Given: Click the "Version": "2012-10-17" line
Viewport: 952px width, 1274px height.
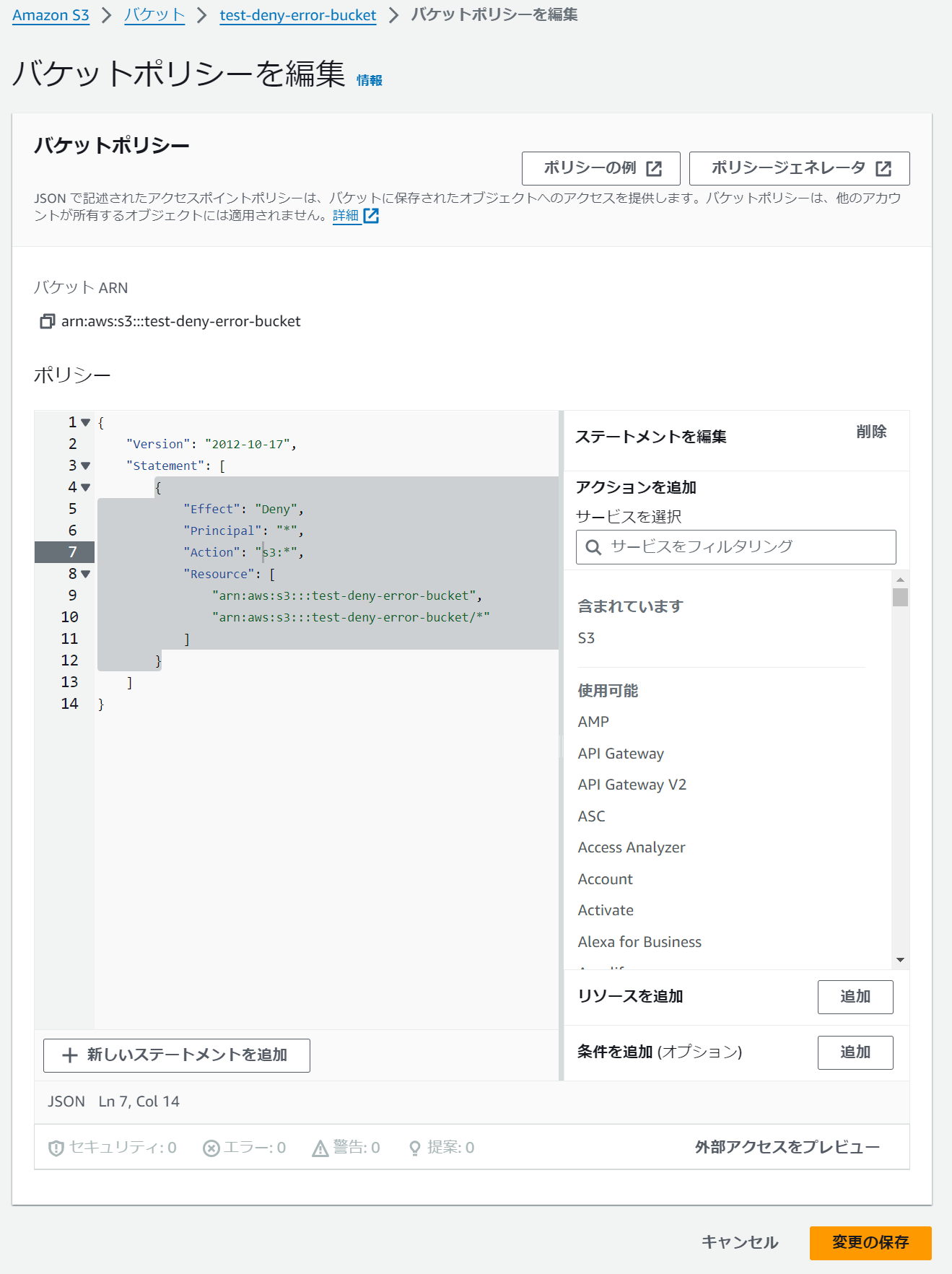Looking at the screenshot, I should (211, 444).
